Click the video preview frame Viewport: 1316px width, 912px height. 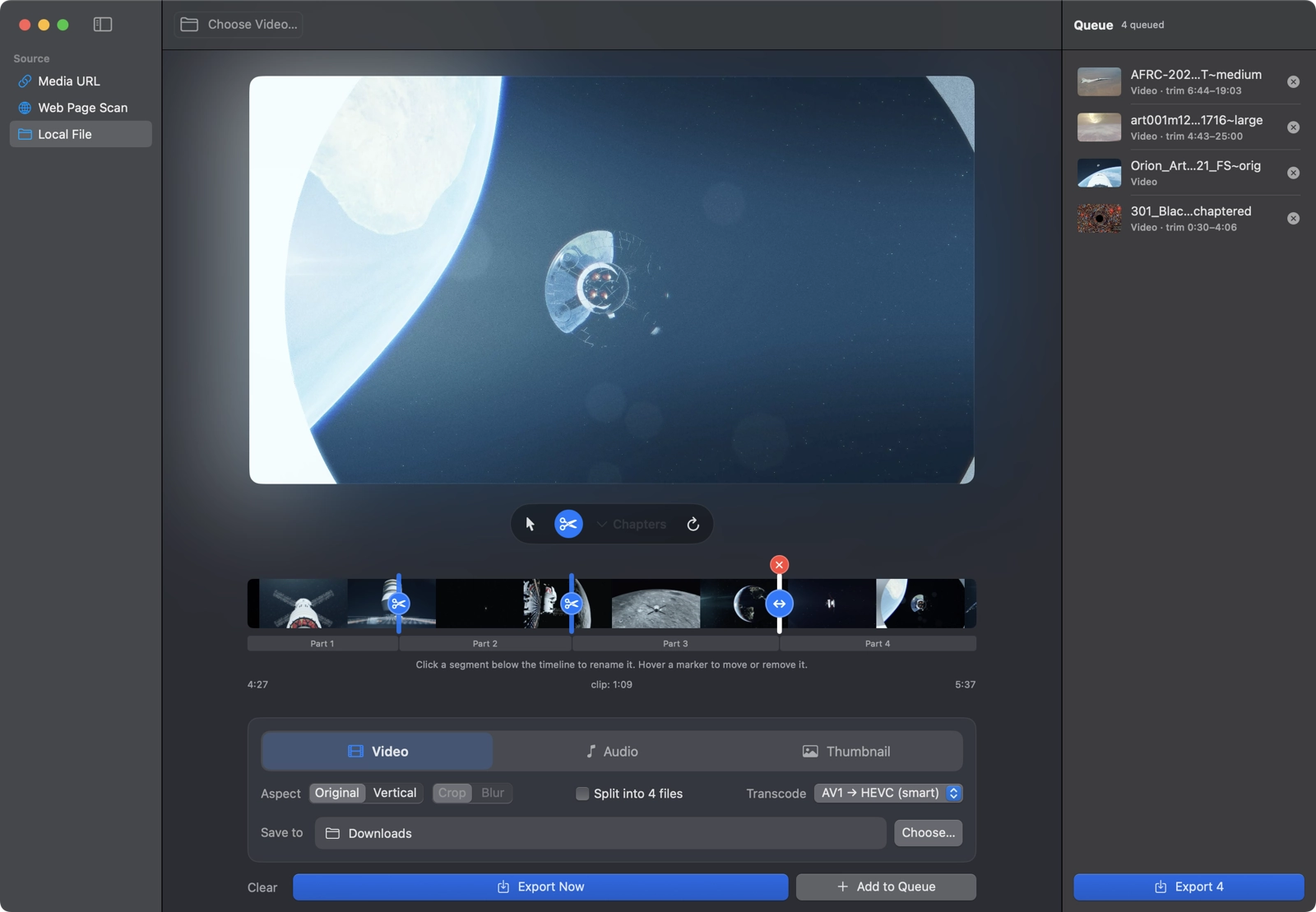(x=612, y=280)
